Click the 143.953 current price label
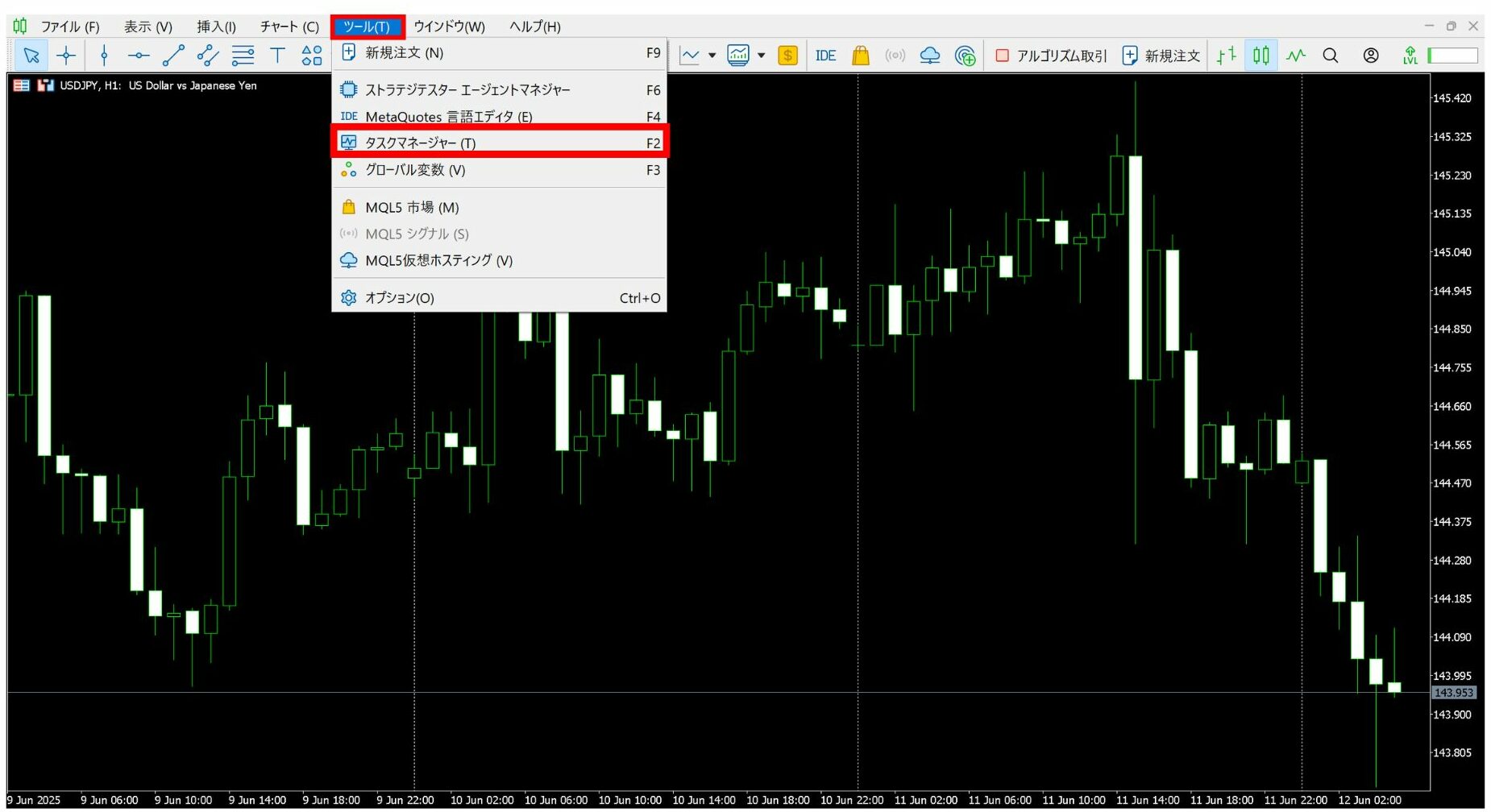The height and width of the screenshot is (812, 1491). (x=1453, y=693)
